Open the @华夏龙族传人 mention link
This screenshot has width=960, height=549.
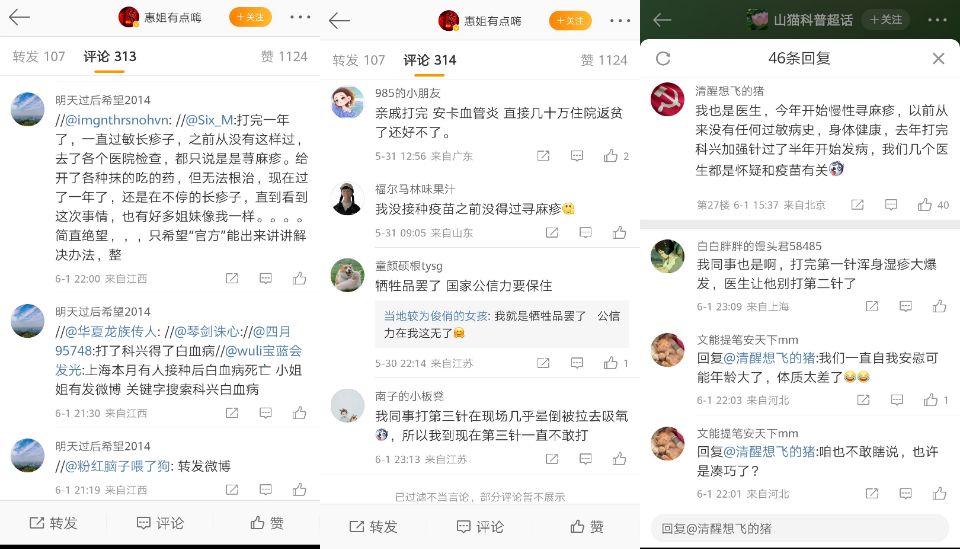click(112, 332)
